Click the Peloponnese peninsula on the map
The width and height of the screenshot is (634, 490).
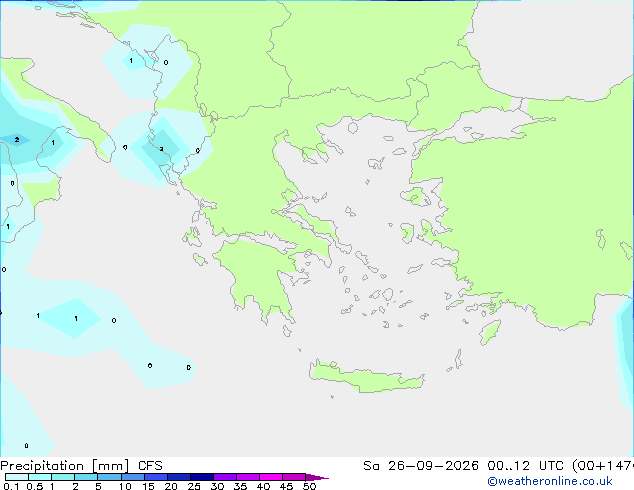tap(259, 275)
